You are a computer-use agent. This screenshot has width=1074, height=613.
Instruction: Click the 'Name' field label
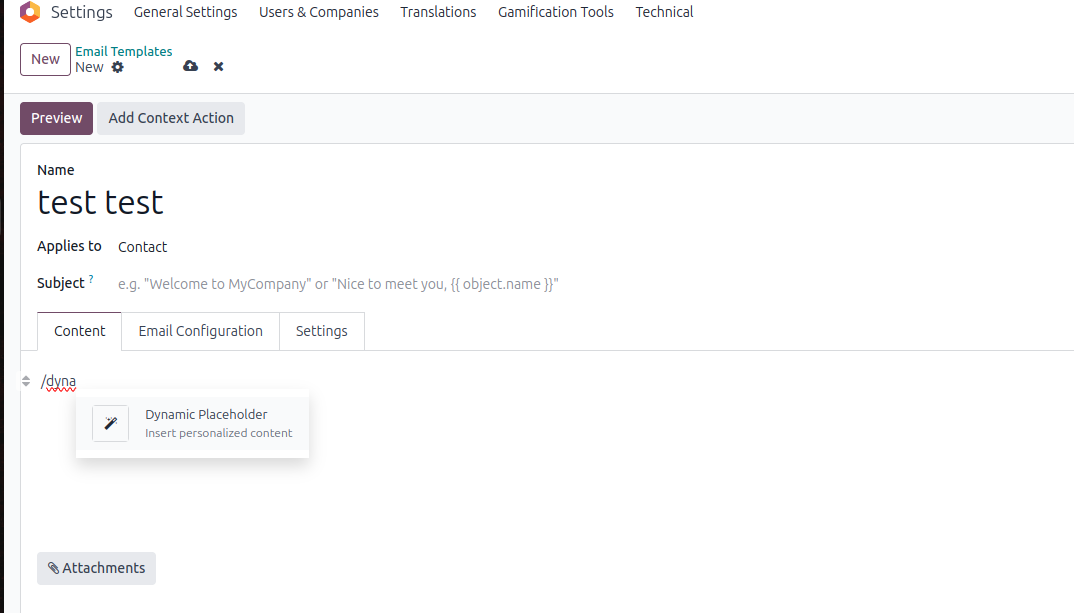[x=55, y=170]
